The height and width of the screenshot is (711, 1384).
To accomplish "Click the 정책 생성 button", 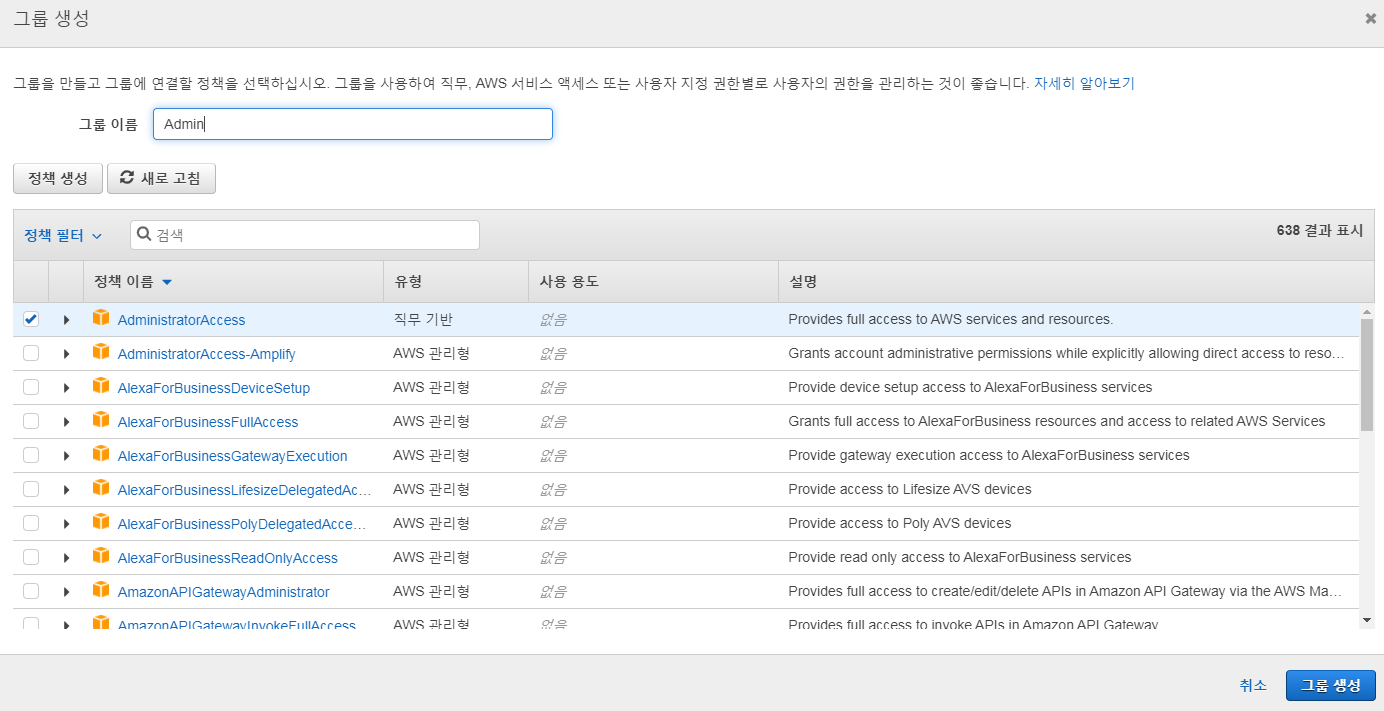I will pos(58,178).
